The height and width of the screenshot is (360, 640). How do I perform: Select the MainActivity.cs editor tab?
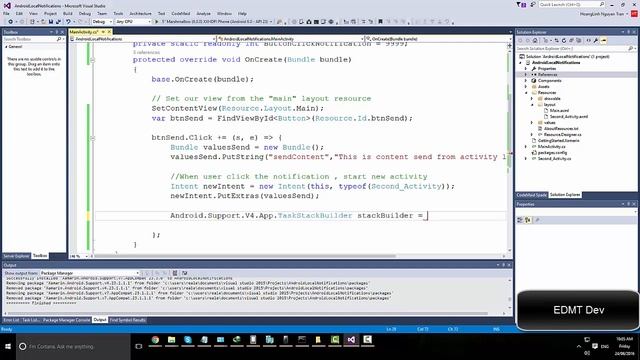[x=84, y=32]
